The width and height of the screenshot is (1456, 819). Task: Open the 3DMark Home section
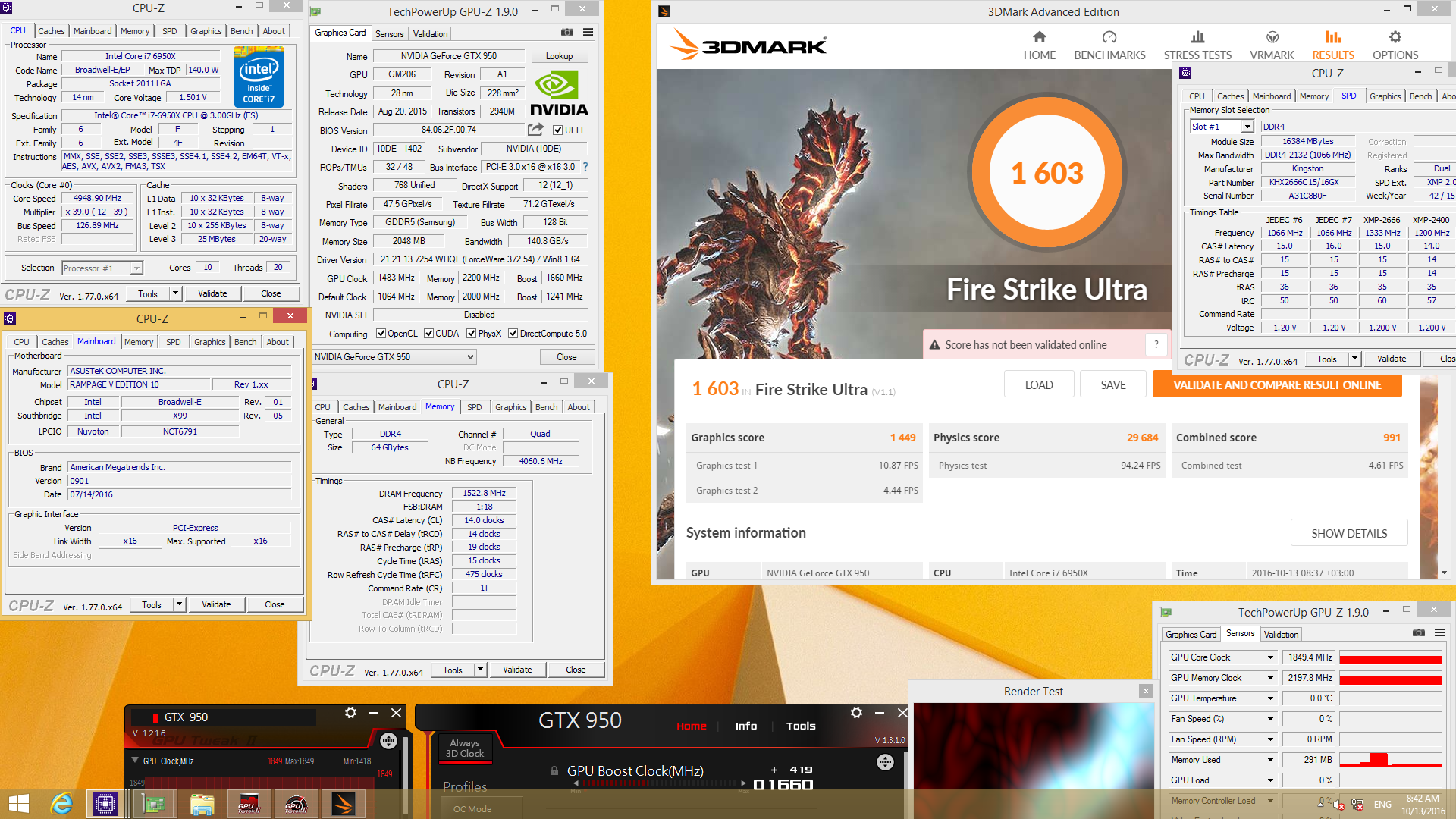point(1039,45)
